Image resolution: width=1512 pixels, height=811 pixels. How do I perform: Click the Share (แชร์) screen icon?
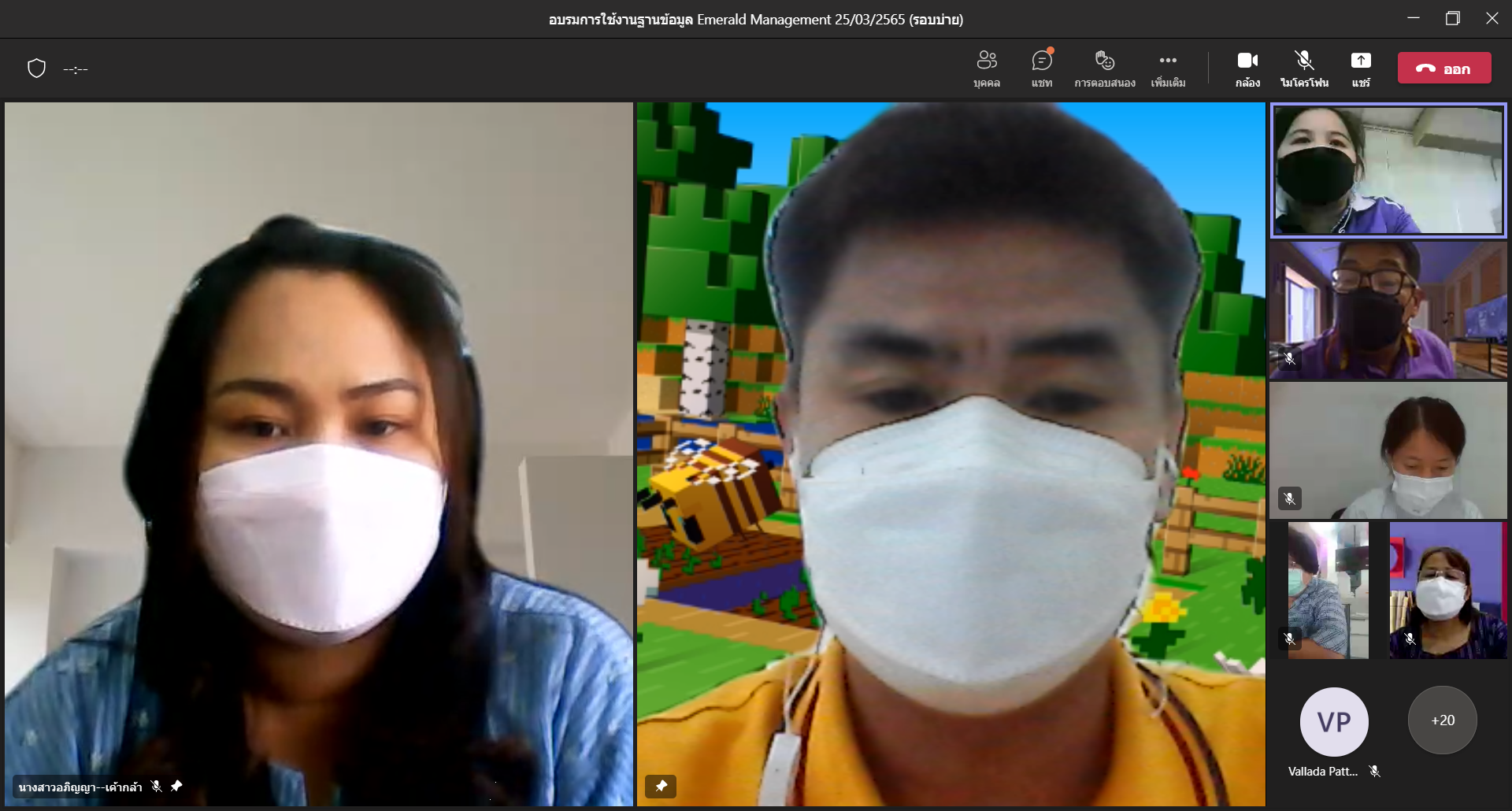(1361, 69)
